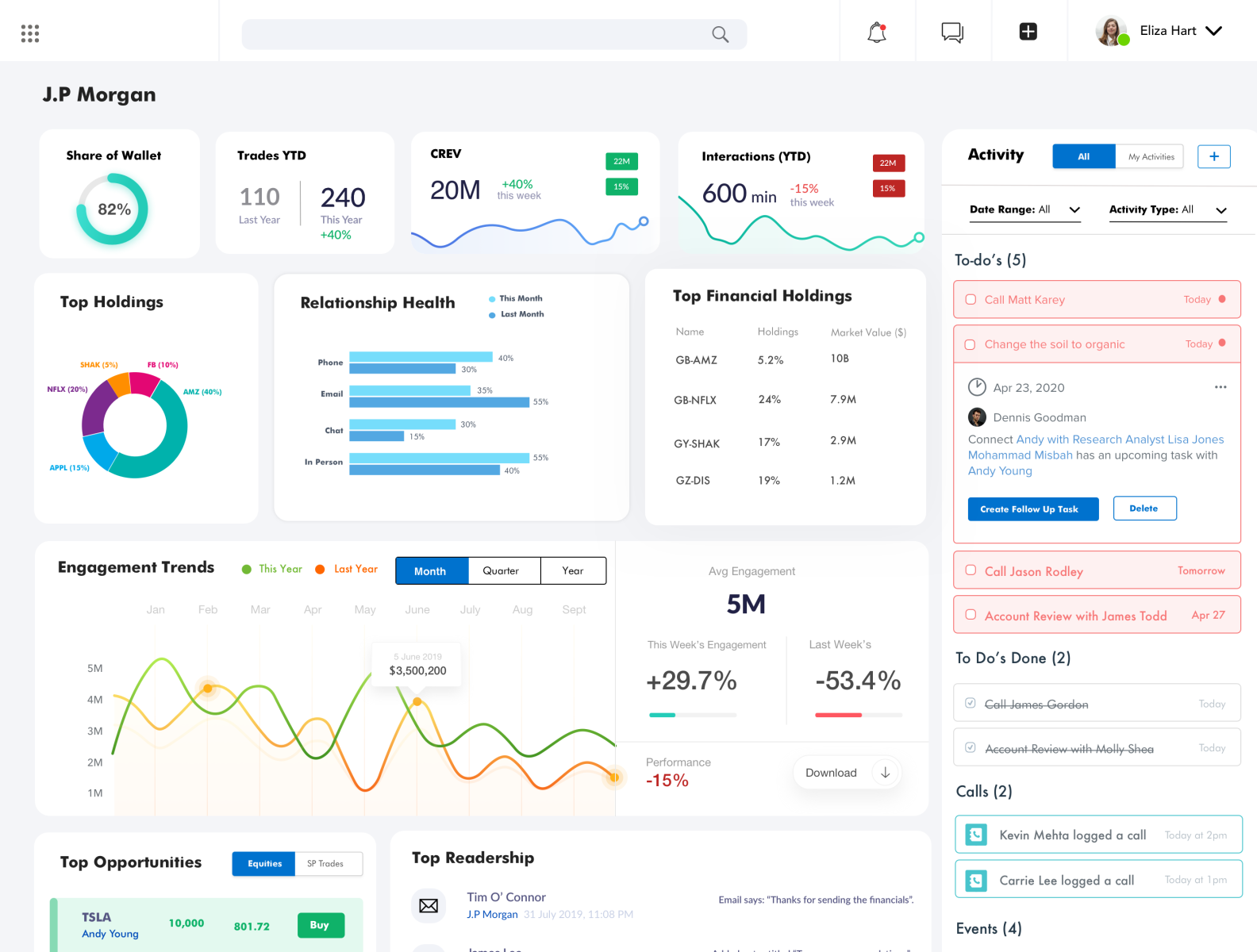The width and height of the screenshot is (1257, 952).
Task: Toggle the This Year legend dot
Action: click(x=247, y=569)
